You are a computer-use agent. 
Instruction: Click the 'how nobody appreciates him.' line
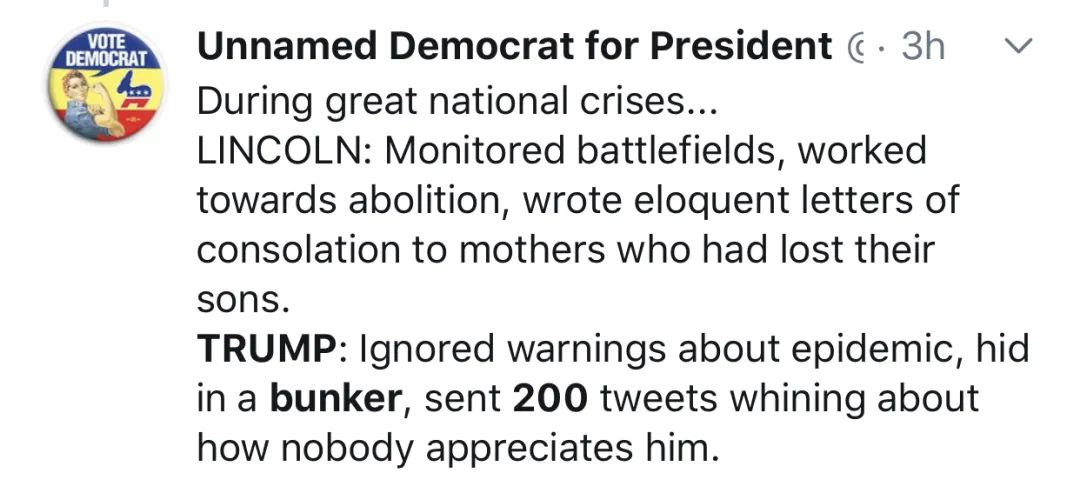[458, 450]
